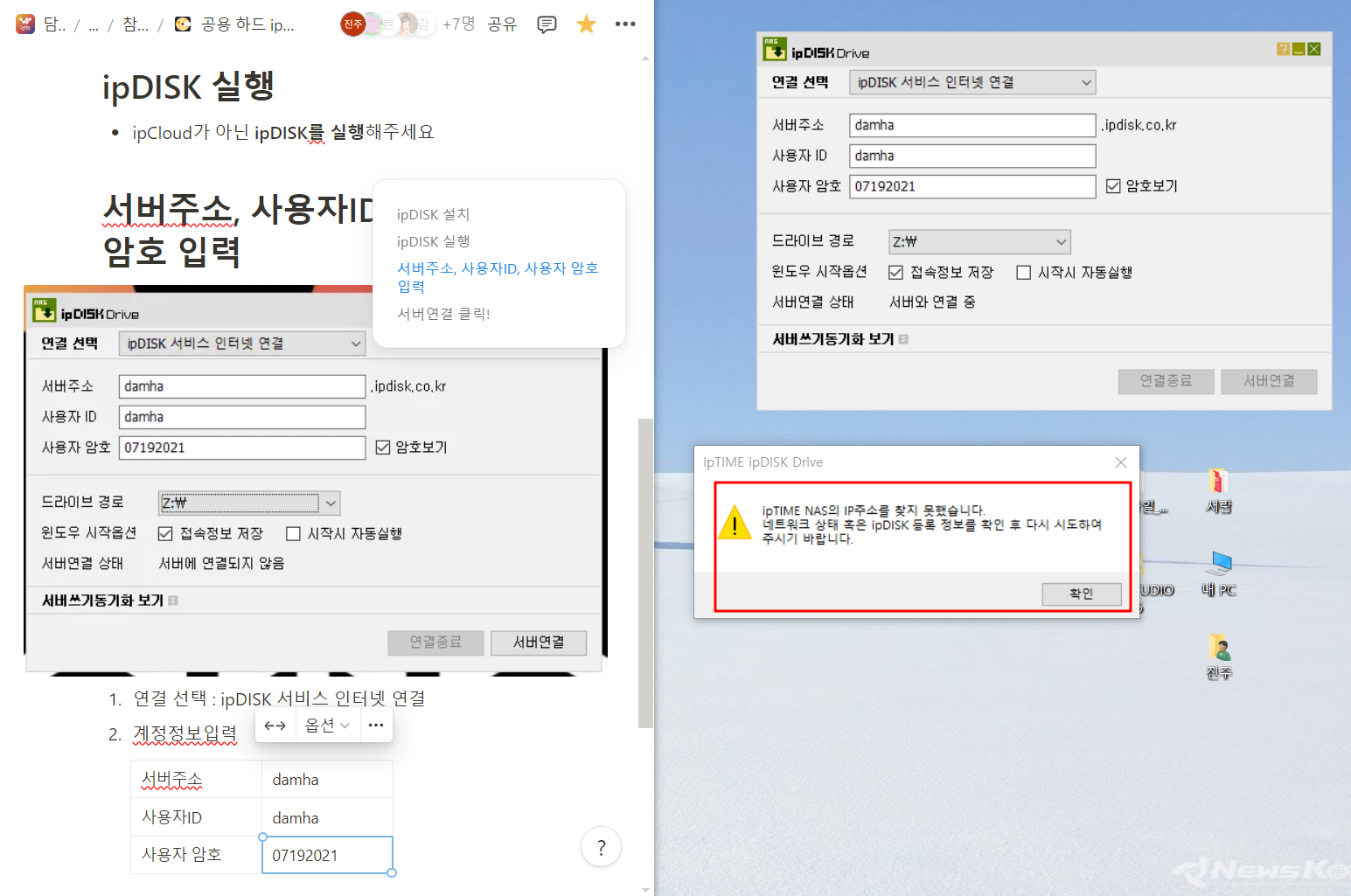This screenshot has width=1351, height=896.
Task: Click the Notion page vertical scrollbar
Action: point(645,573)
